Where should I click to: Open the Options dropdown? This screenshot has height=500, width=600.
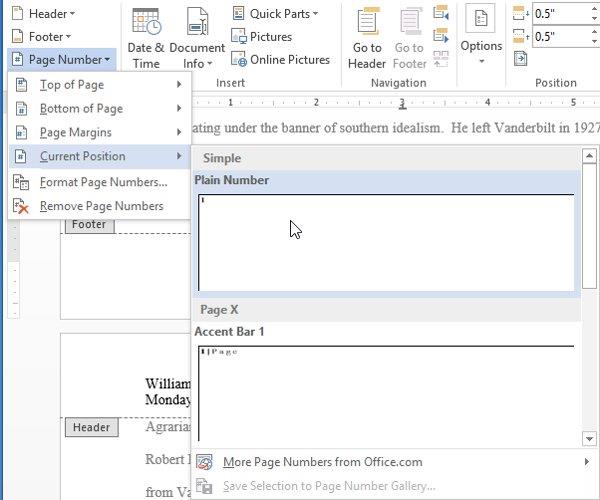pos(481,34)
